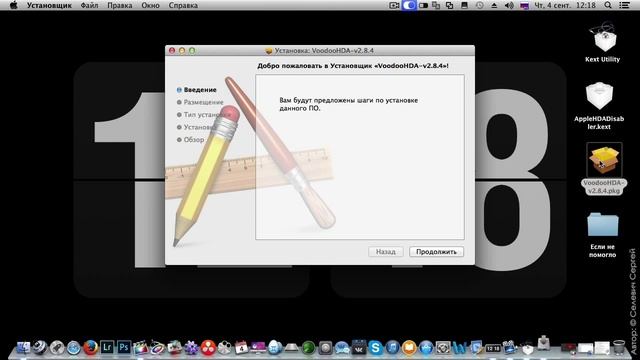Open the Apple menu
Image resolution: width=640 pixels, height=360 pixels.
click(13, 5)
